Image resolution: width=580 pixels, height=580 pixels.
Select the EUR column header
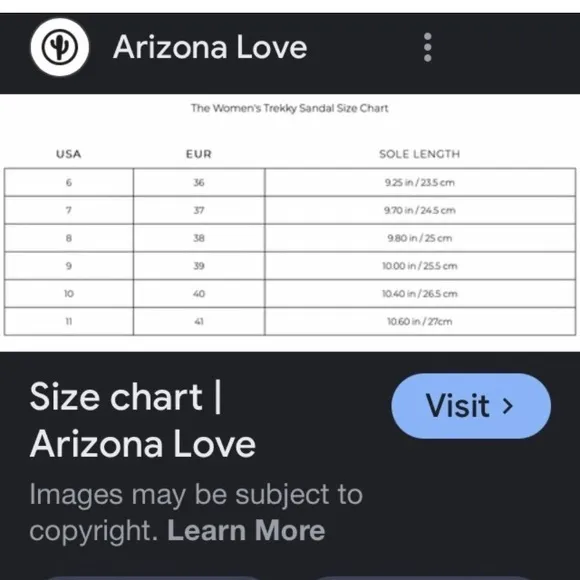199,154
